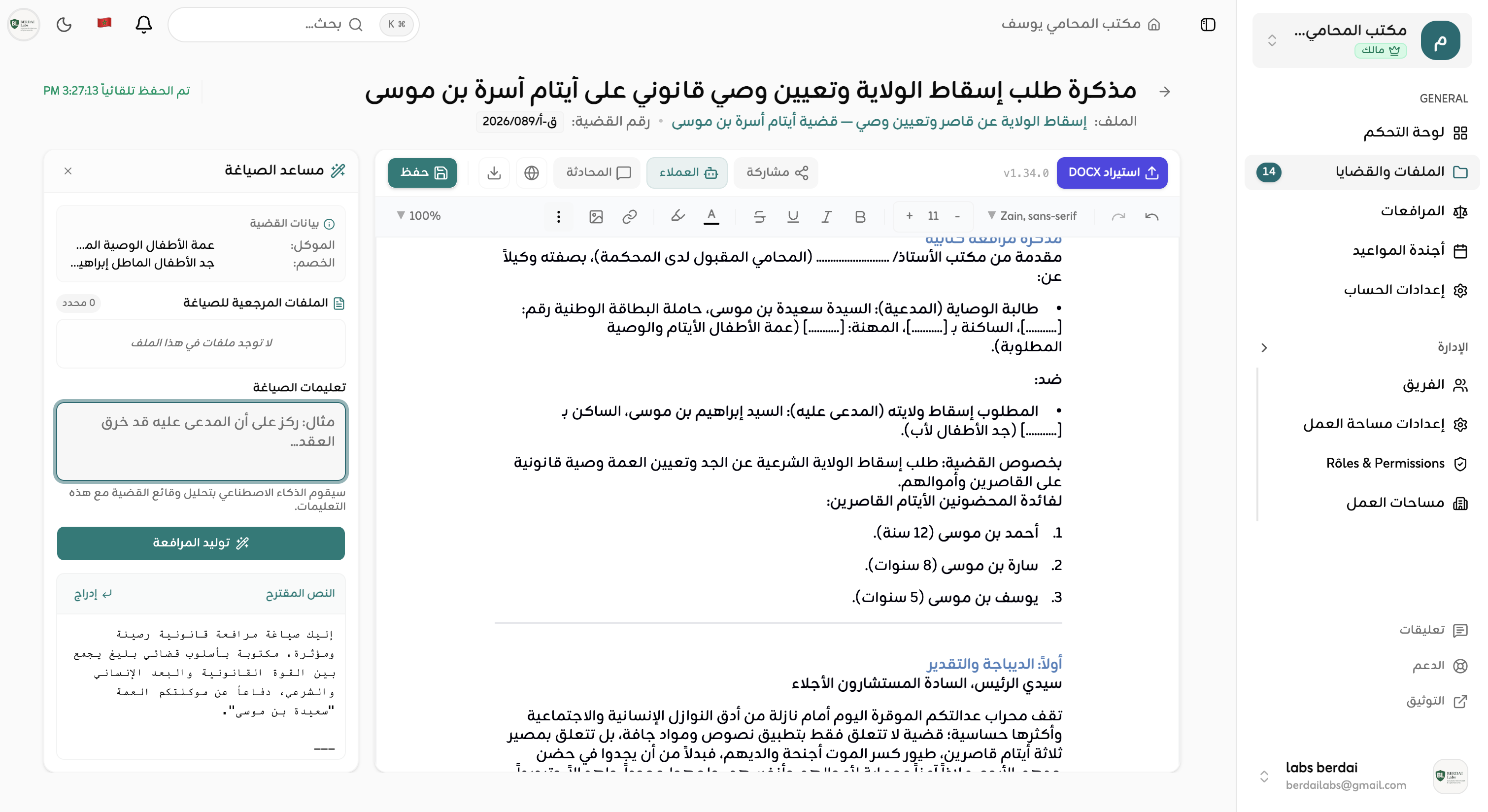Click مشاركة share button
Image resolution: width=1488 pixels, height=812 pixels.
(776, 172)
